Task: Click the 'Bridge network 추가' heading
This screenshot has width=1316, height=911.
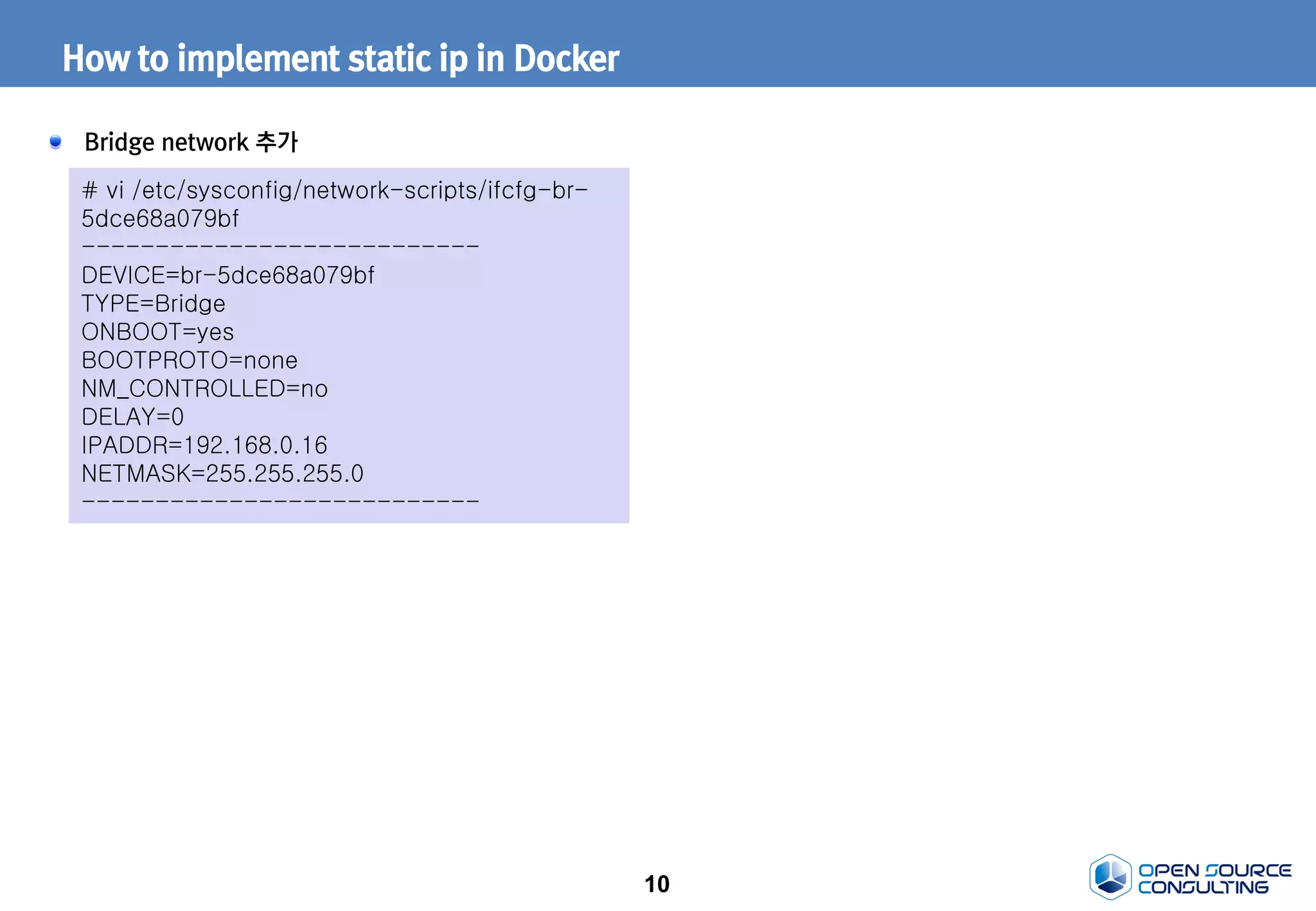Action: pos(191,142)
